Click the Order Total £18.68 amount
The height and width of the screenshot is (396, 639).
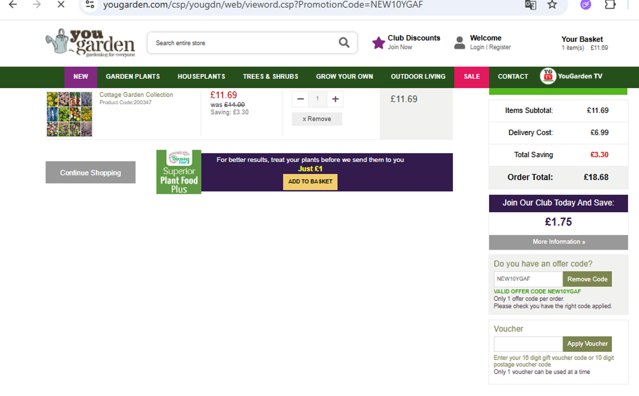pyautogui.click(x=596, y=177)
